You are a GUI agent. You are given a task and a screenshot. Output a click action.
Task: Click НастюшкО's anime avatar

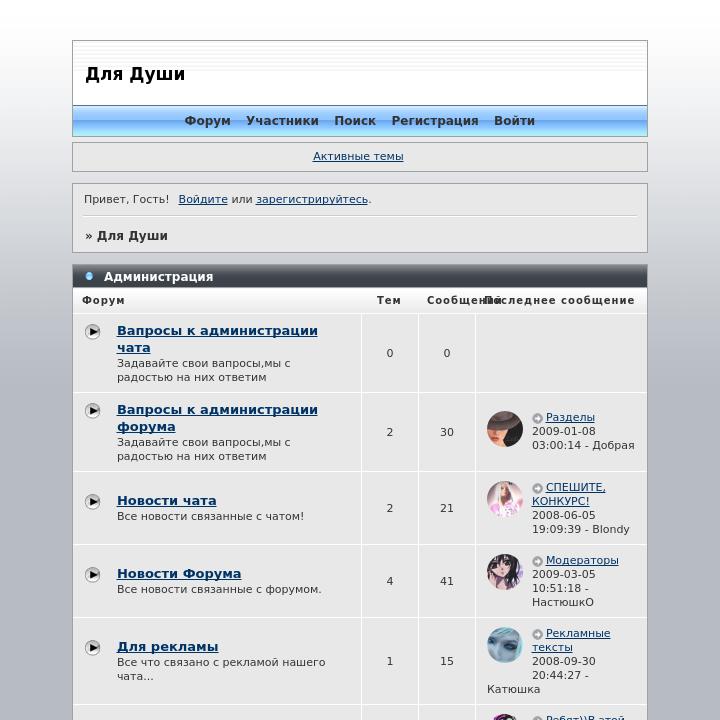tap(505, 572)
